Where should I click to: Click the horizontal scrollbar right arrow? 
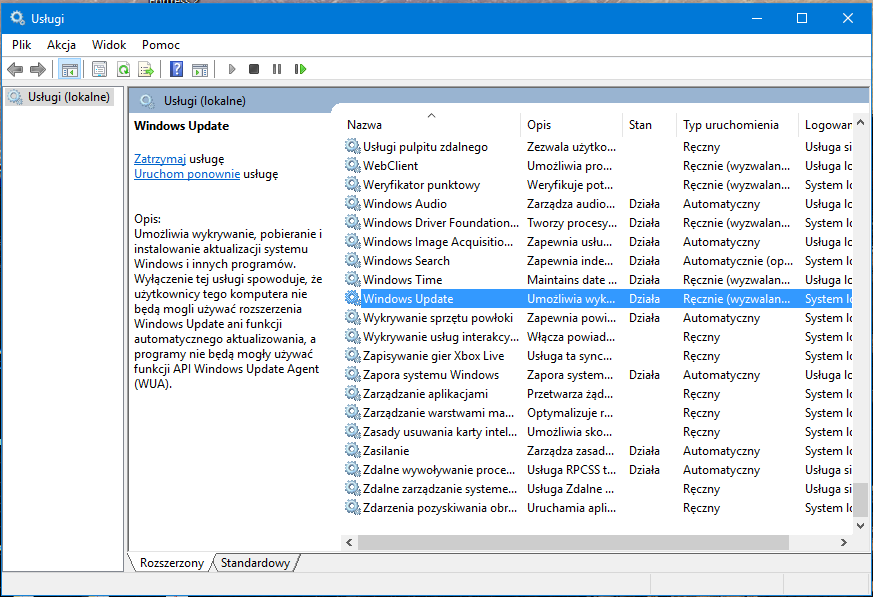[x=843, y=542]
